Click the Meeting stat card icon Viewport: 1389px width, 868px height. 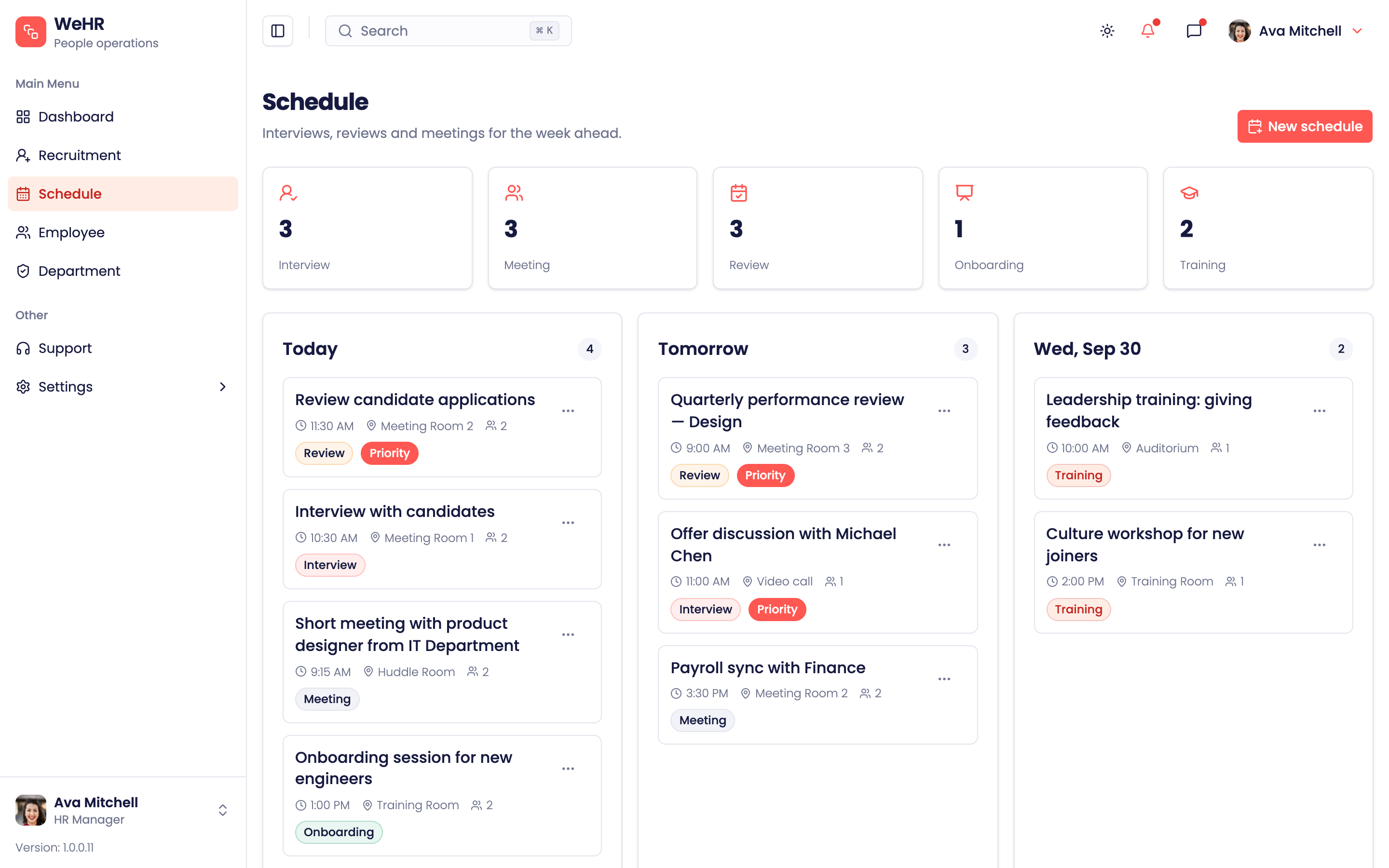[x=514, y=193]
